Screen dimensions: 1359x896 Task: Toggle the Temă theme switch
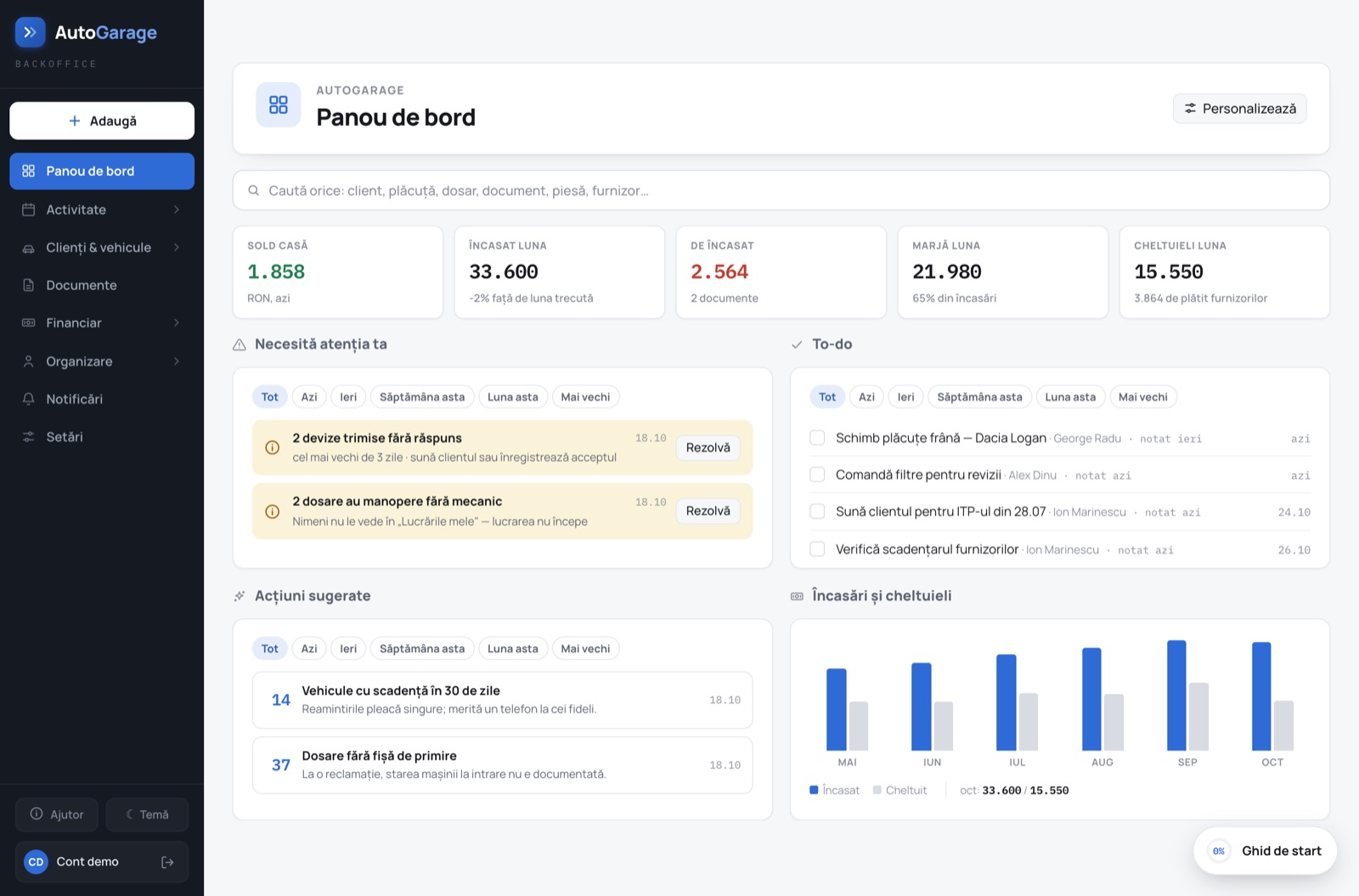(147, 814)
